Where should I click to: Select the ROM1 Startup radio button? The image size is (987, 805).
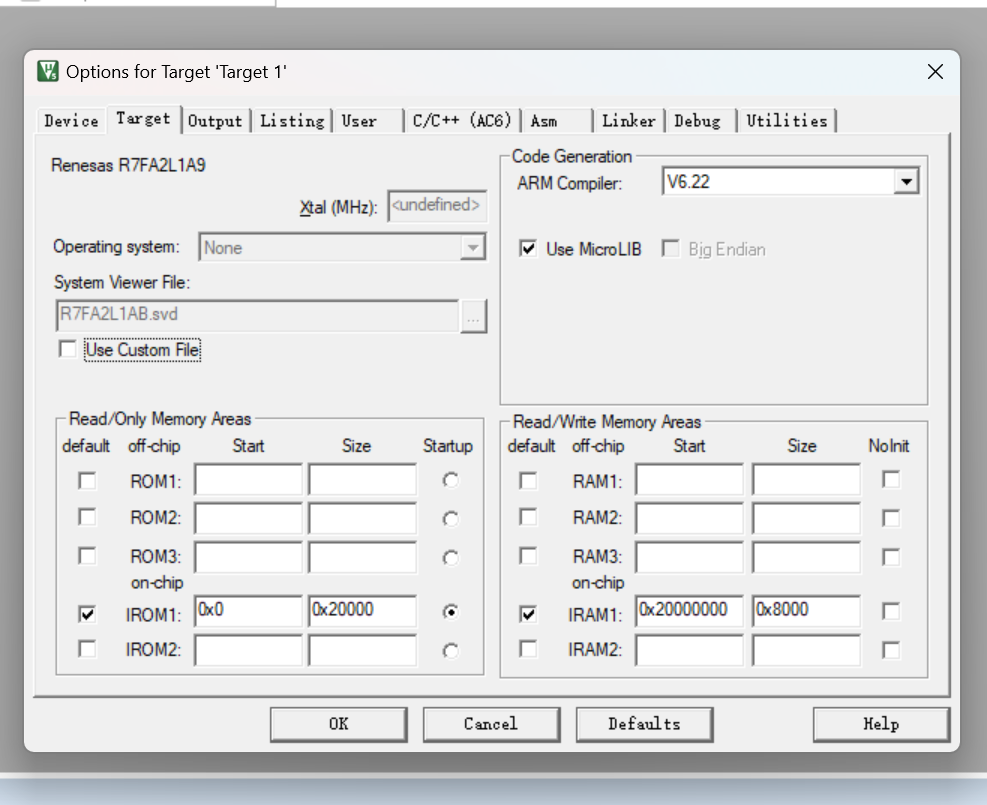point(450,481)
